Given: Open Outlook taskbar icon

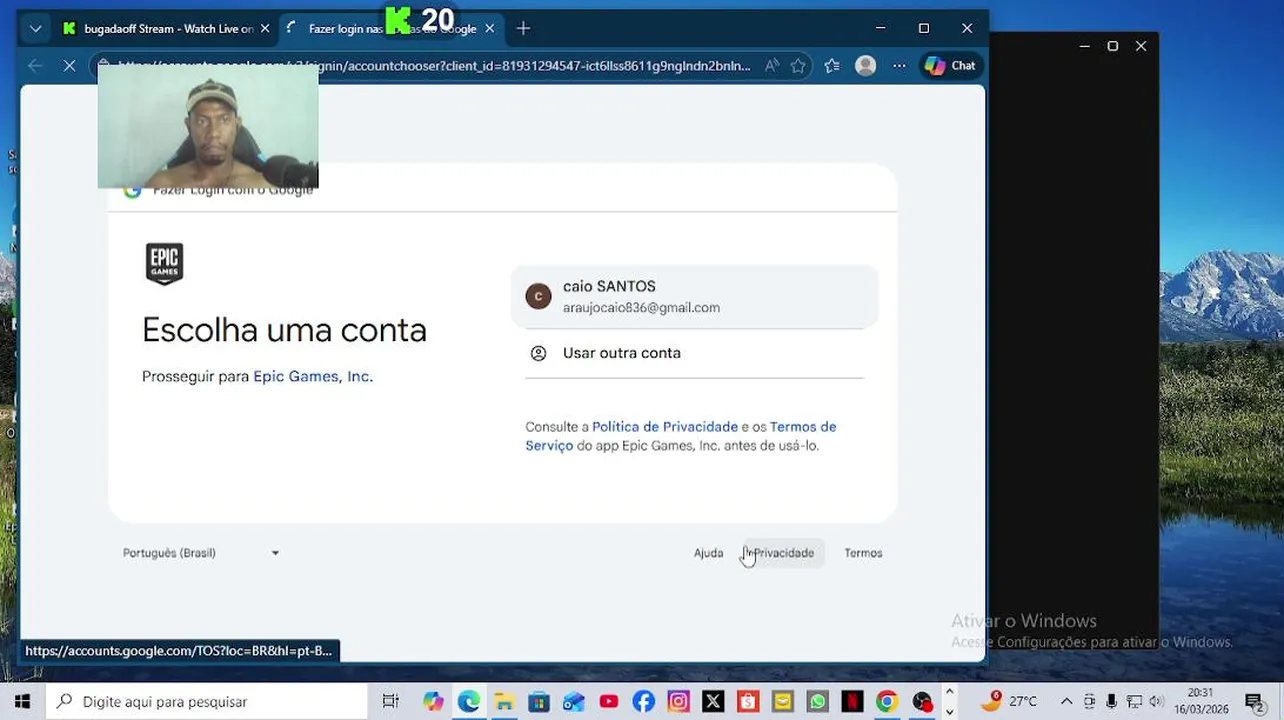Looking at the screenshot, I should click(573, 702).
